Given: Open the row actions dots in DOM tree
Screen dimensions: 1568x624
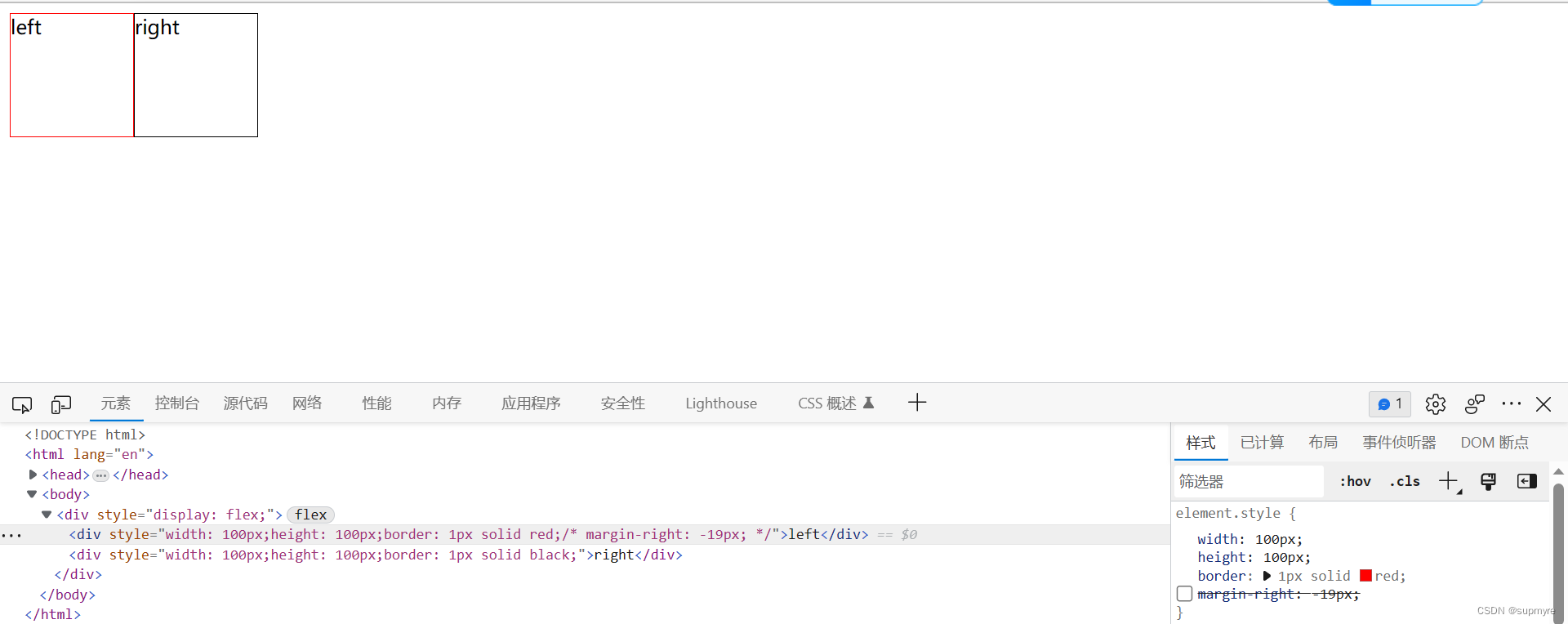Looking at the screenshot, I should 11,536.
